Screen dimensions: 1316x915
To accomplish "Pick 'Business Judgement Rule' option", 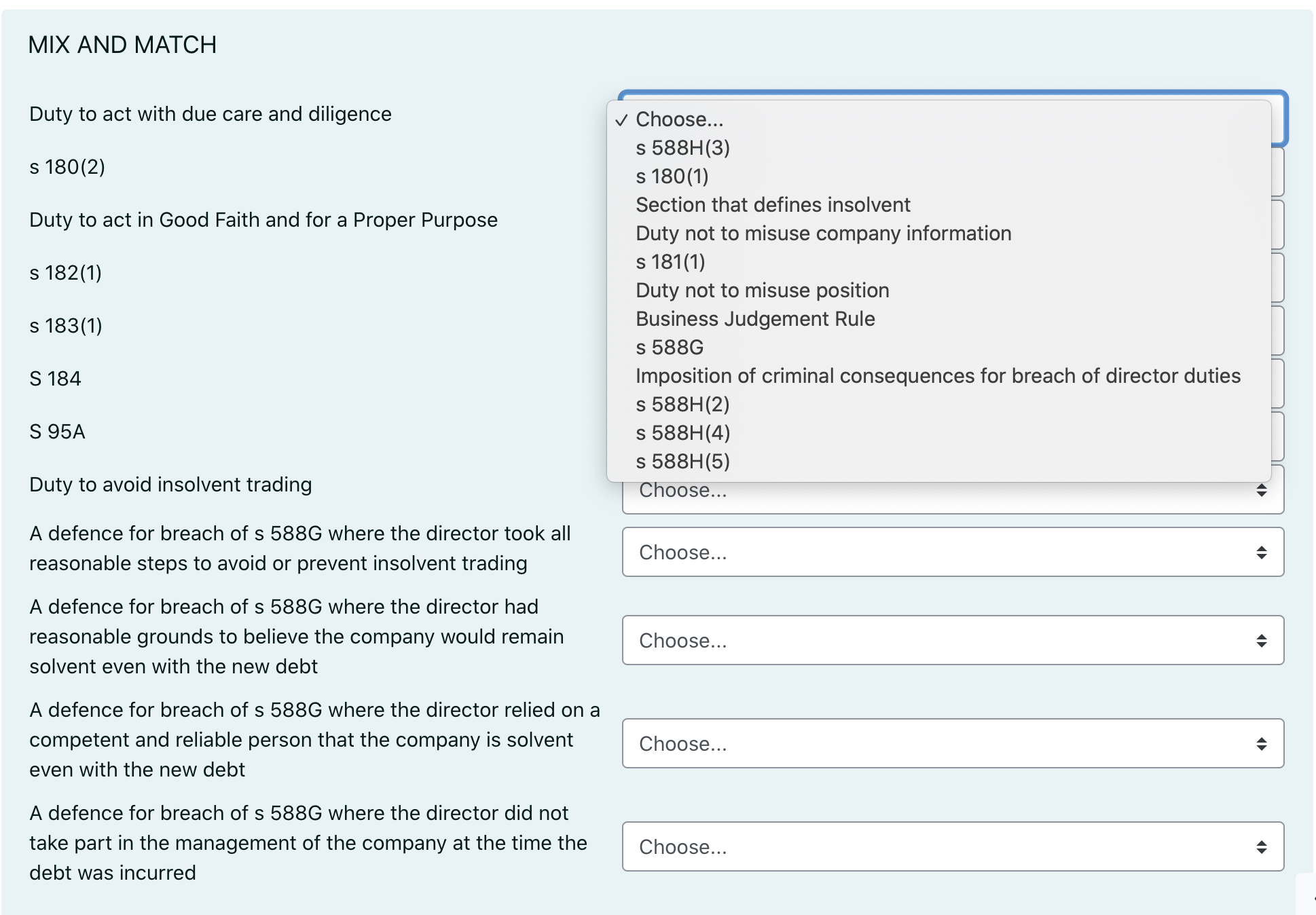I will click(x=755, y=319).
